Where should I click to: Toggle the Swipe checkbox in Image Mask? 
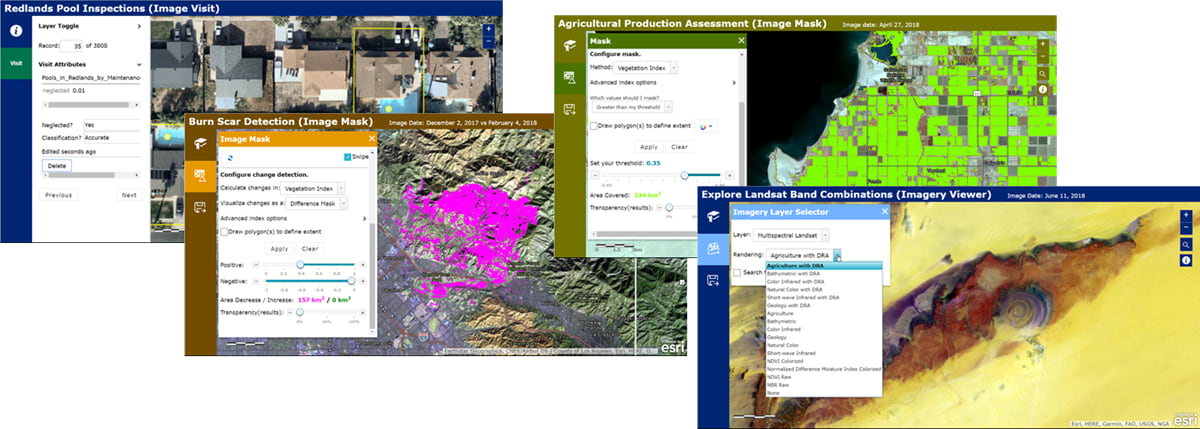tap(347, 157)
